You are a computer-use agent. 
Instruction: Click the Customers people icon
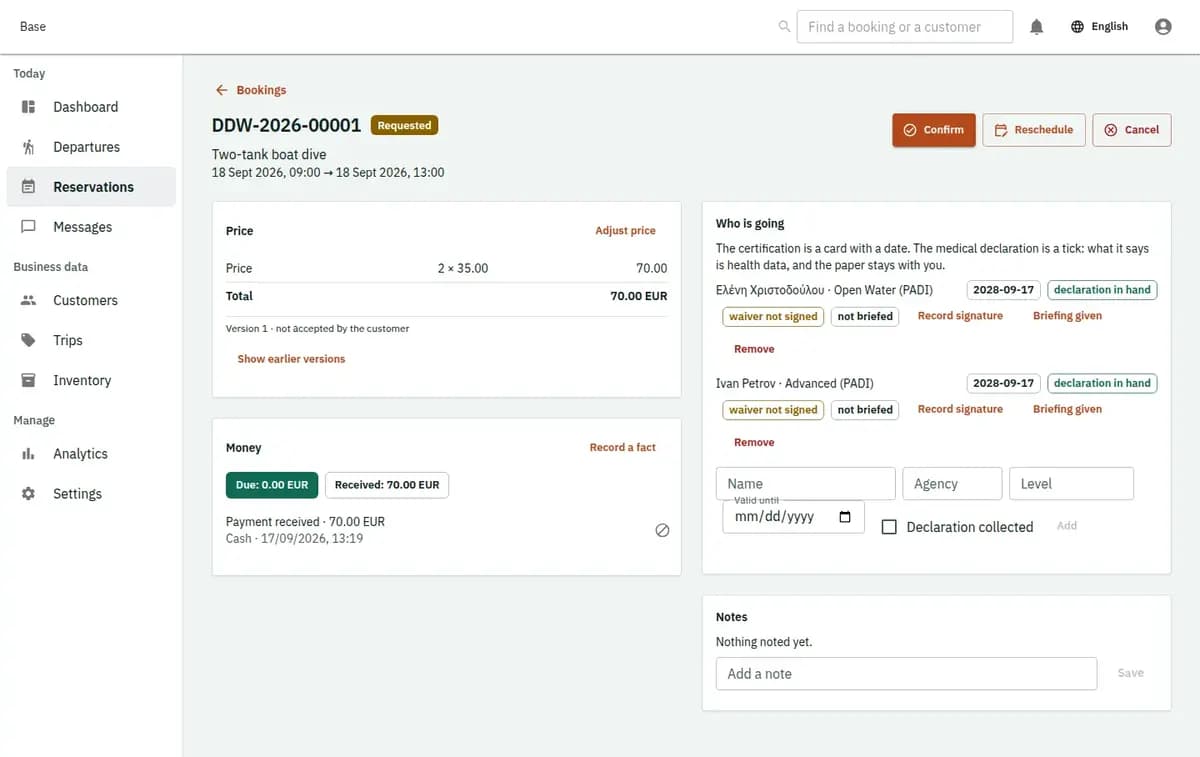pyautogui.click(x=29, y=300)
